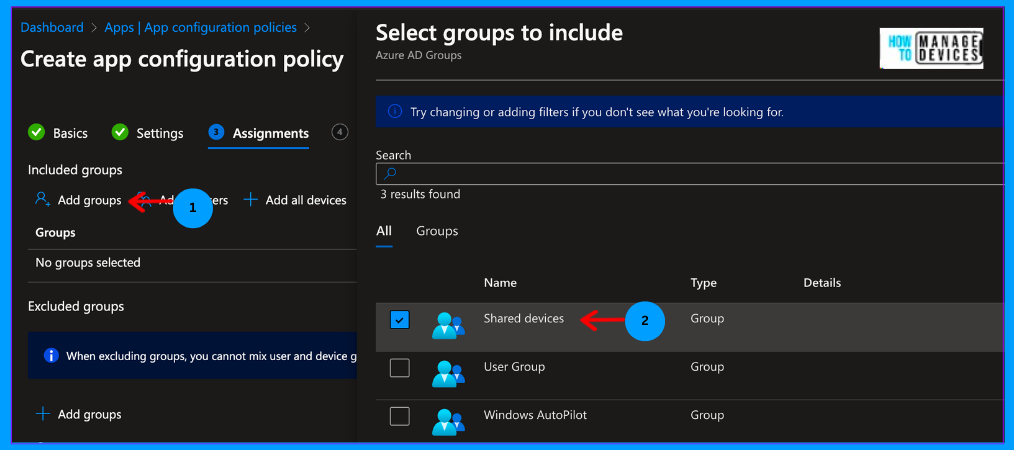Click the Settings green checkmark icon

click(x=120, y=133)
